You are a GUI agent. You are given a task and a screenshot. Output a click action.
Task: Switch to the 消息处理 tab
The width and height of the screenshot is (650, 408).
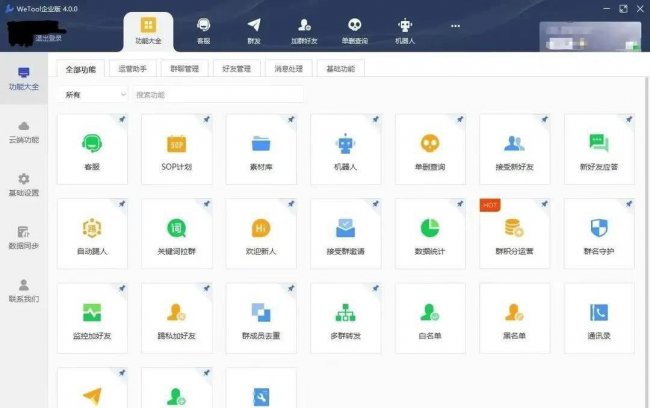[289, 68]
